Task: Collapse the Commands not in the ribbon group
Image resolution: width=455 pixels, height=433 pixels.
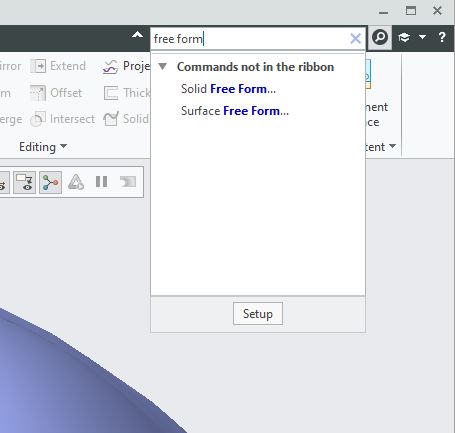Action: [163, 66]
